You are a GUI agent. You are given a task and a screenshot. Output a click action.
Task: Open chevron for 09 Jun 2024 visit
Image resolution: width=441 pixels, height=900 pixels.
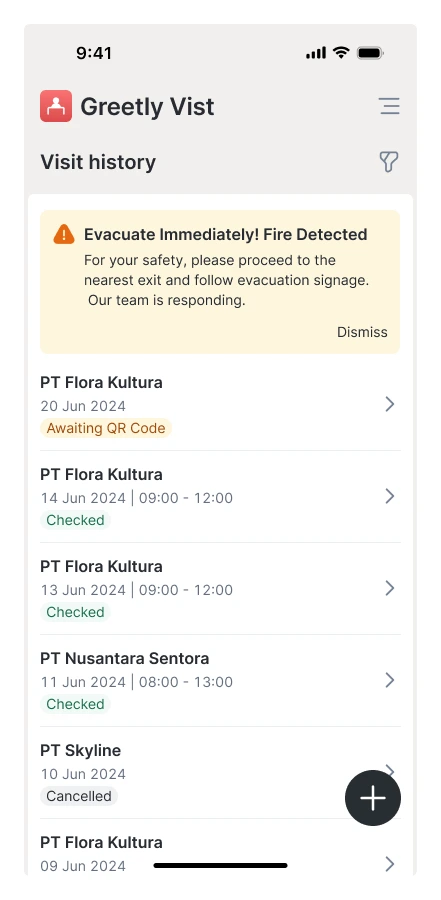[x=390, y=864]
